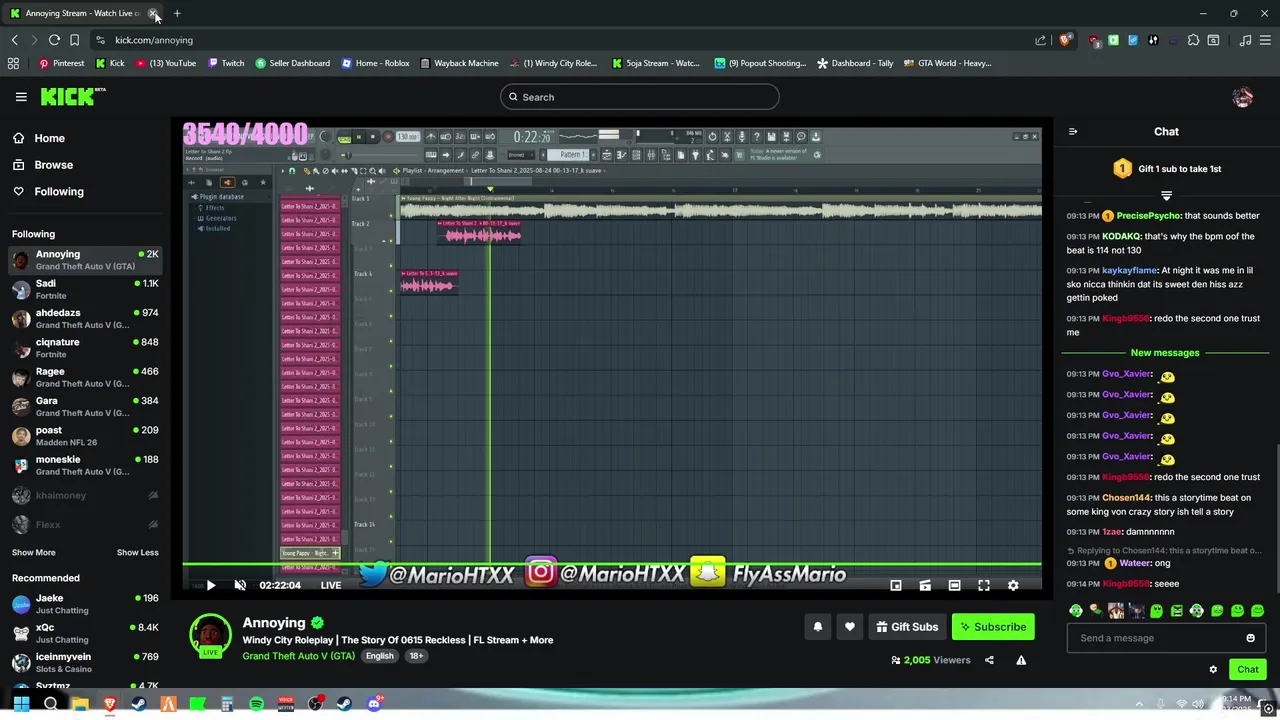
Task: Collapse followed channels with Show Less
Action: pyautogui.click(x=138, y=553)
